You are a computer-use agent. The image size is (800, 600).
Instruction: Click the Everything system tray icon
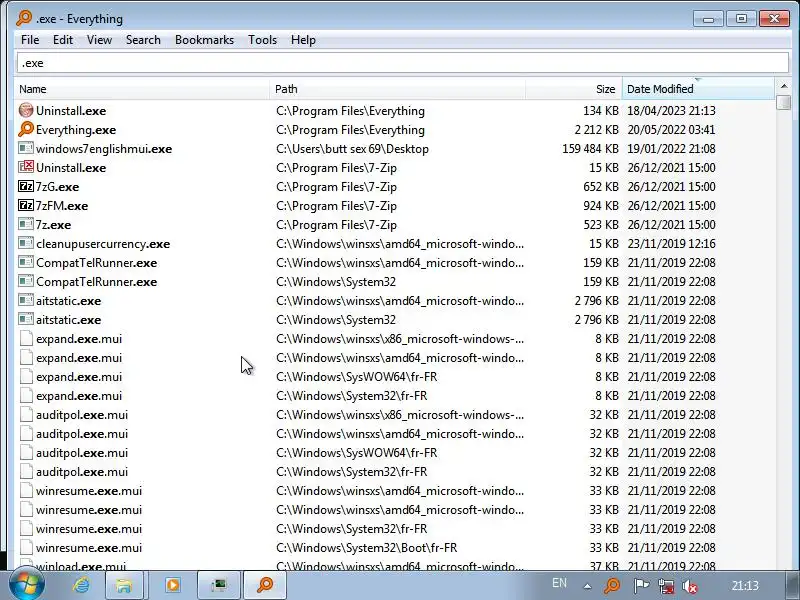click(612, 585)
